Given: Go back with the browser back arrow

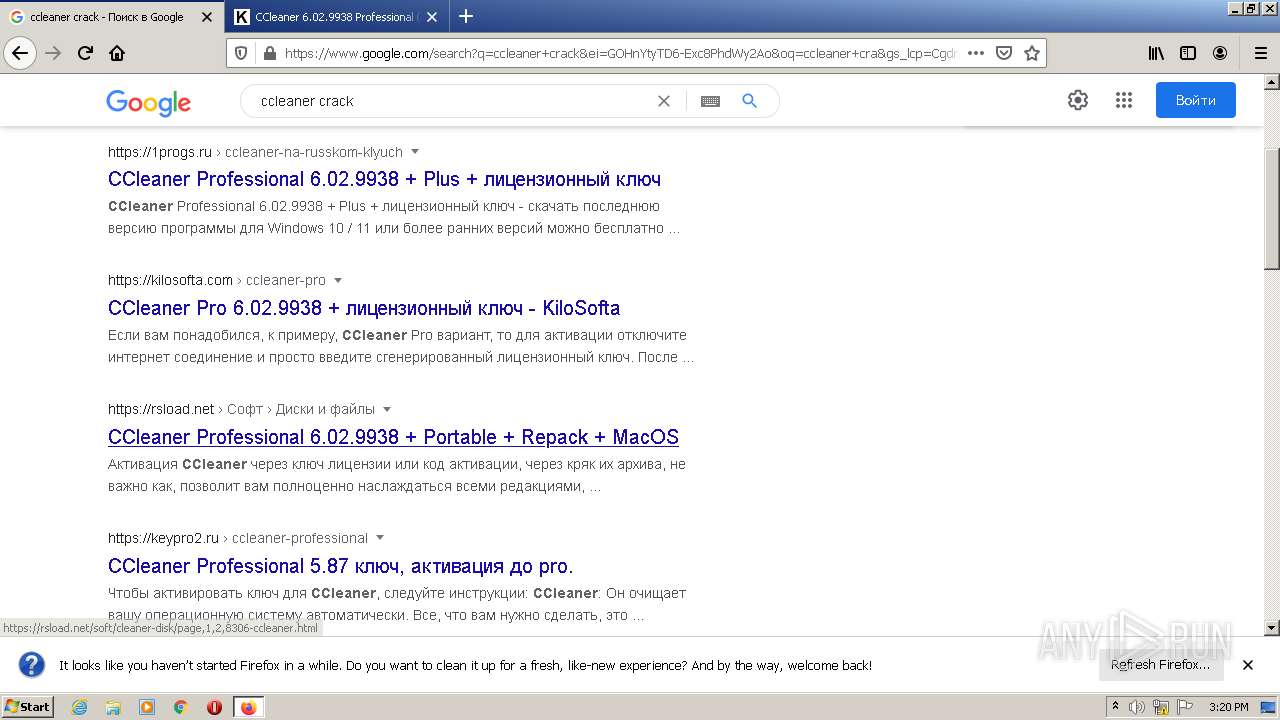Looking at the screenshot, I should tap(20, 53).
